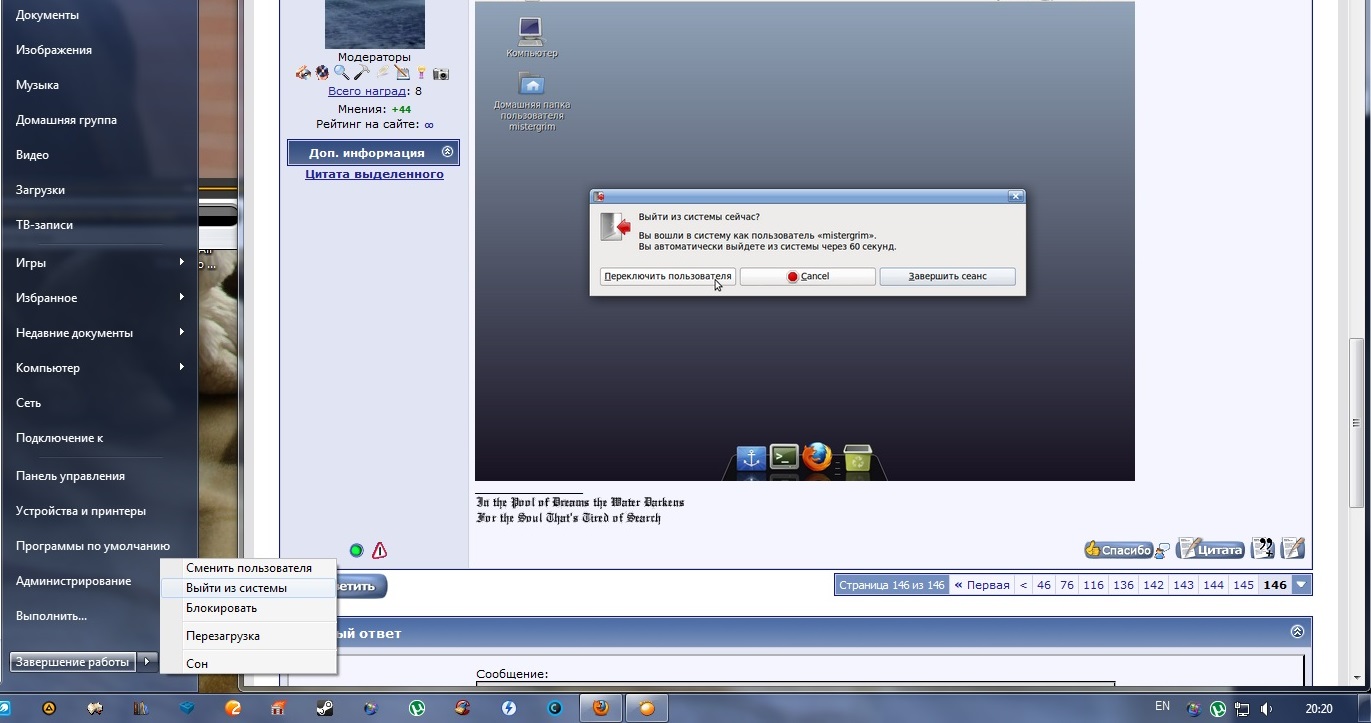The height and width of the screenshot is (723, 1371).
Task: Collapse the quick reply section with chevron
Action: [1297, 631]
